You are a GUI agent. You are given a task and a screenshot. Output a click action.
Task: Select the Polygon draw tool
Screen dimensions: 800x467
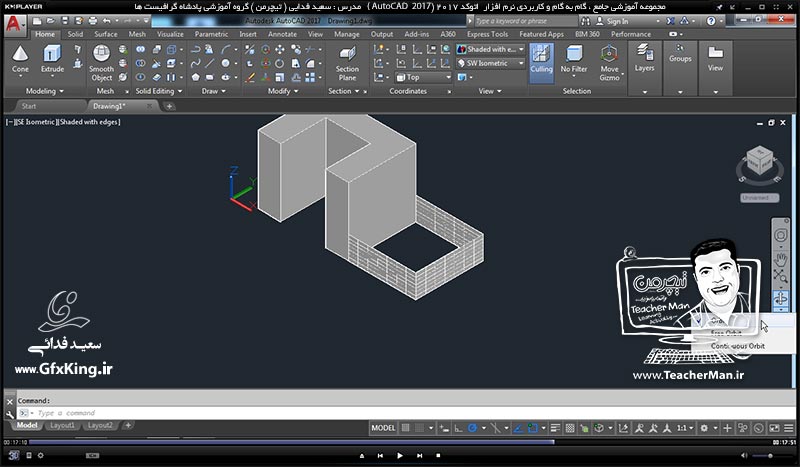coord(195,77)
